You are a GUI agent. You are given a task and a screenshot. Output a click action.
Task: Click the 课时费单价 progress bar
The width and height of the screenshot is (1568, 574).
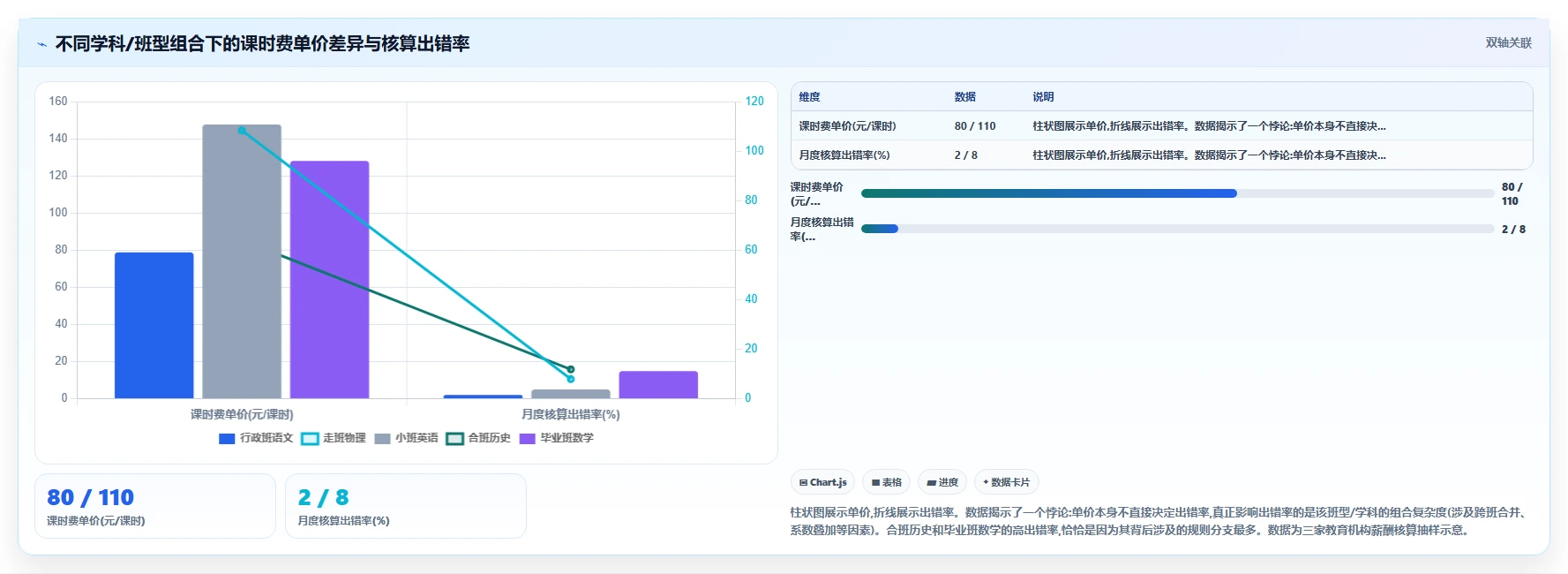pyautogui.click(x=1177, y=193)
